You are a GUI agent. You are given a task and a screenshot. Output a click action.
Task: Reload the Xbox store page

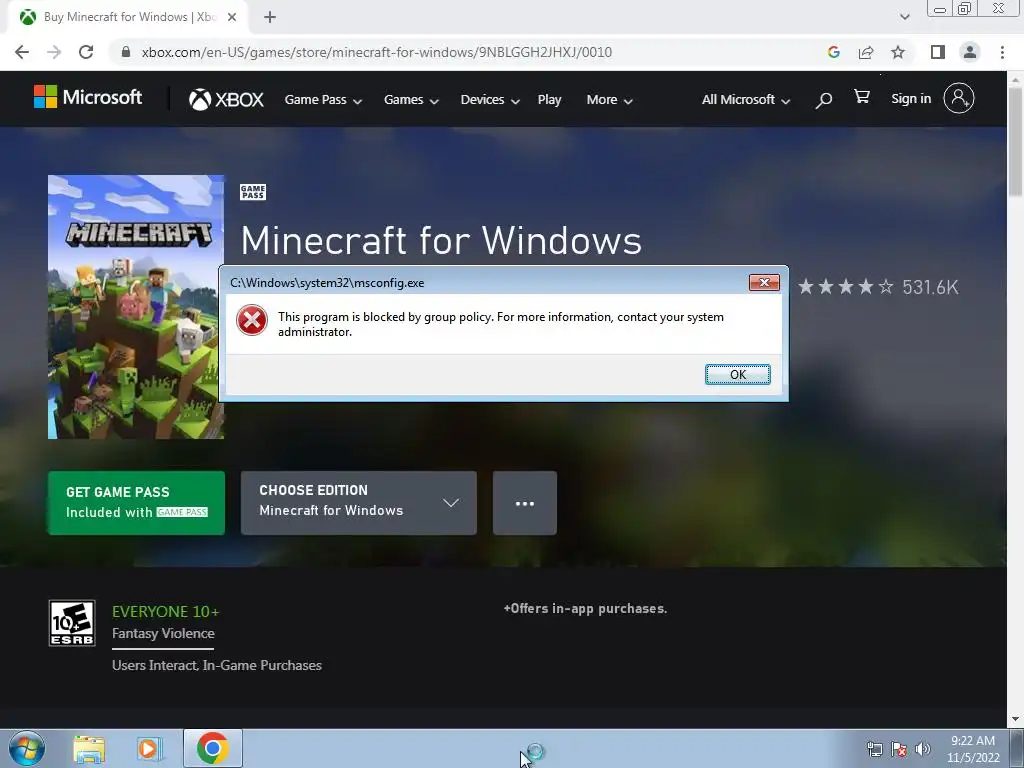86,52
